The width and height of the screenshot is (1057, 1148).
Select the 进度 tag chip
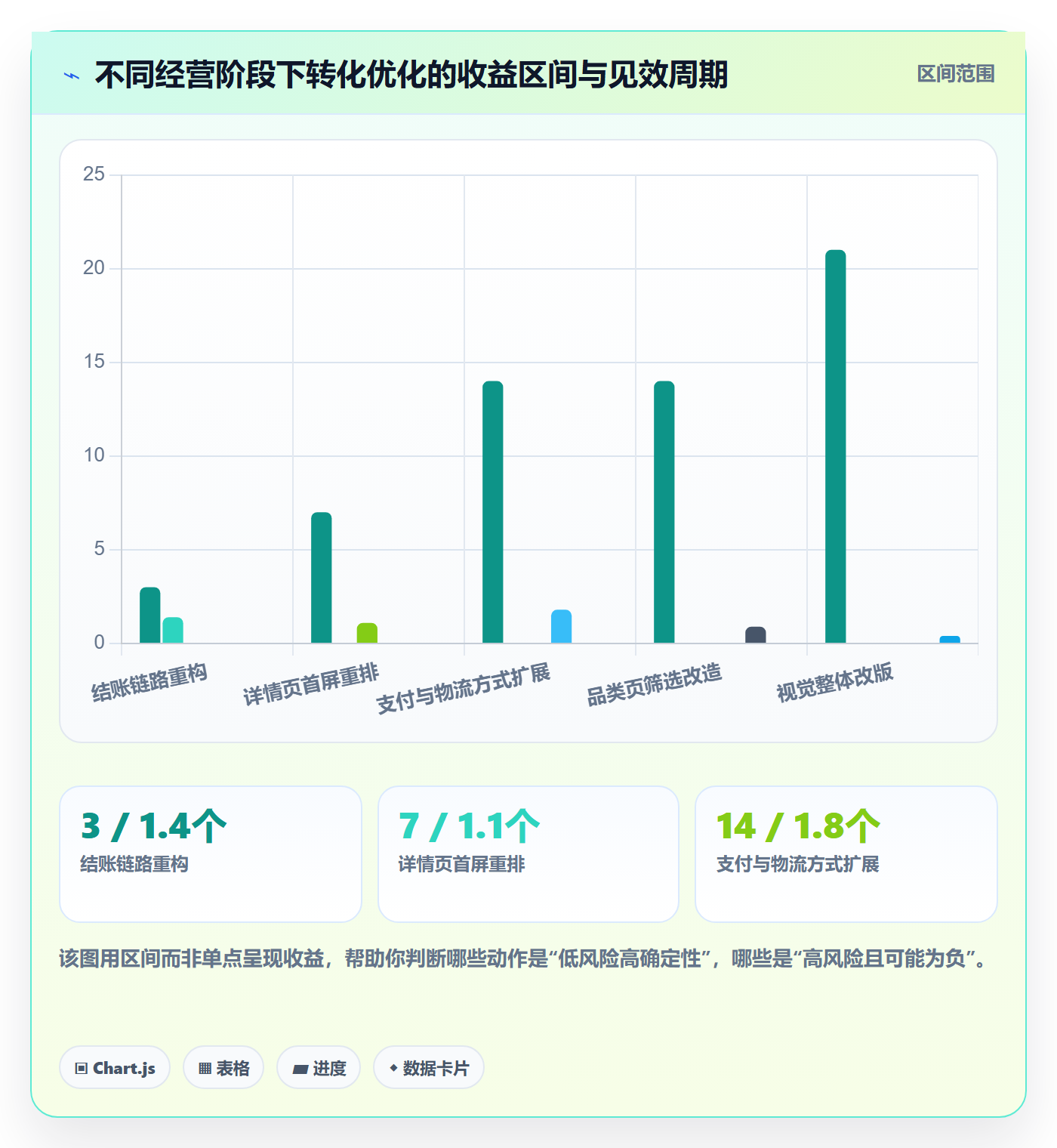tap(319, 1068)
